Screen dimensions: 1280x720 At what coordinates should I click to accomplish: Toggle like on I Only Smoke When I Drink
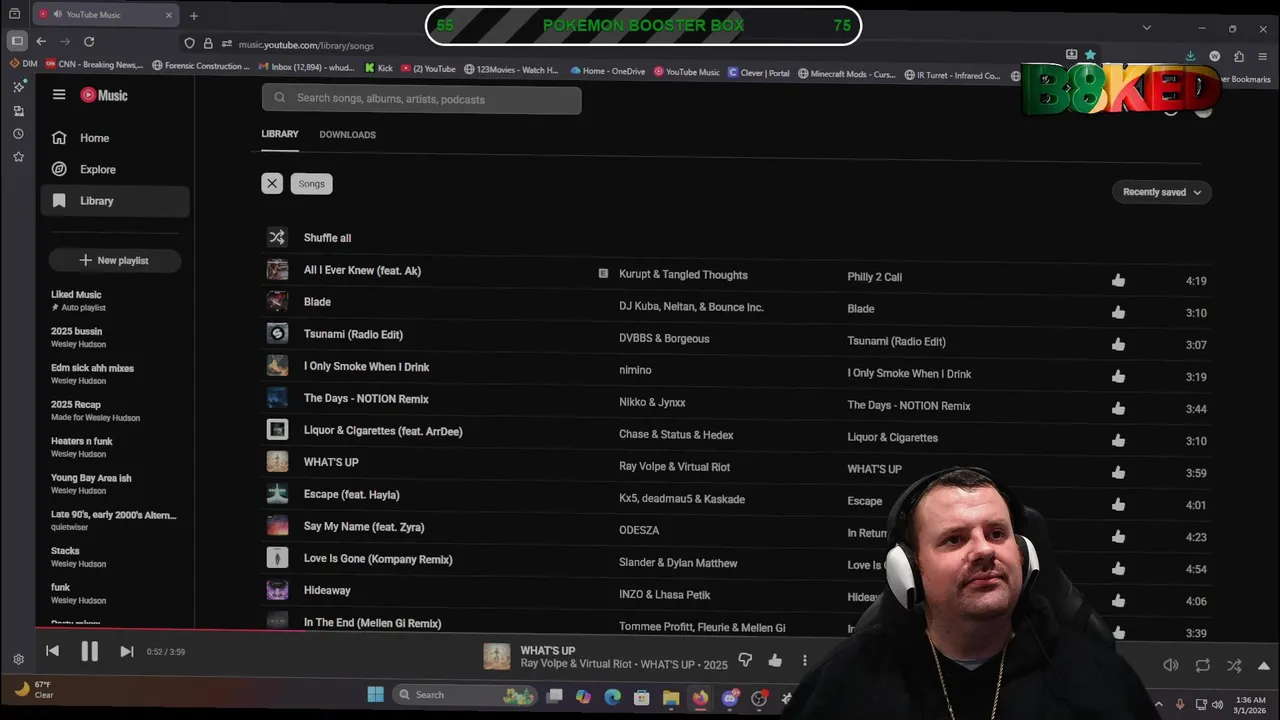(x=1118, y=377)
